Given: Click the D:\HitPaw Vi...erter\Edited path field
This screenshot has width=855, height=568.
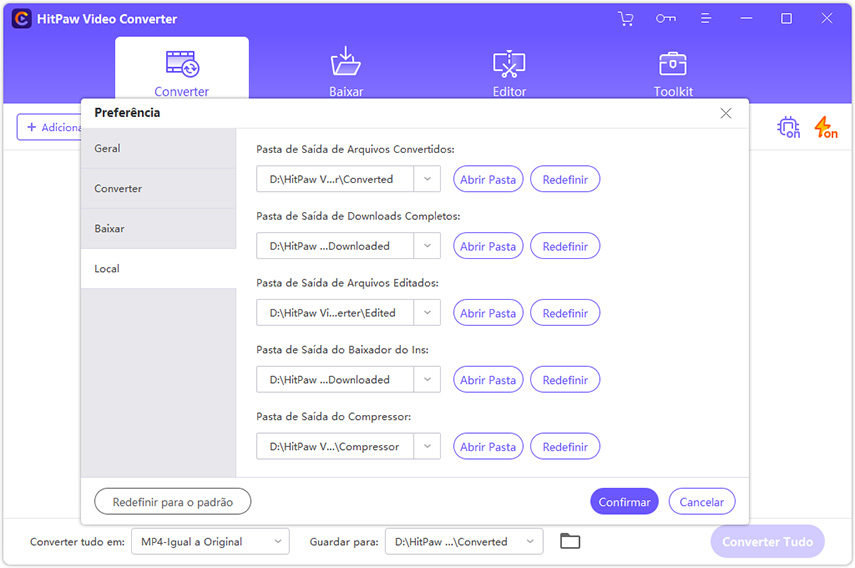Looking at the screenshot, I should coord(335,313).
